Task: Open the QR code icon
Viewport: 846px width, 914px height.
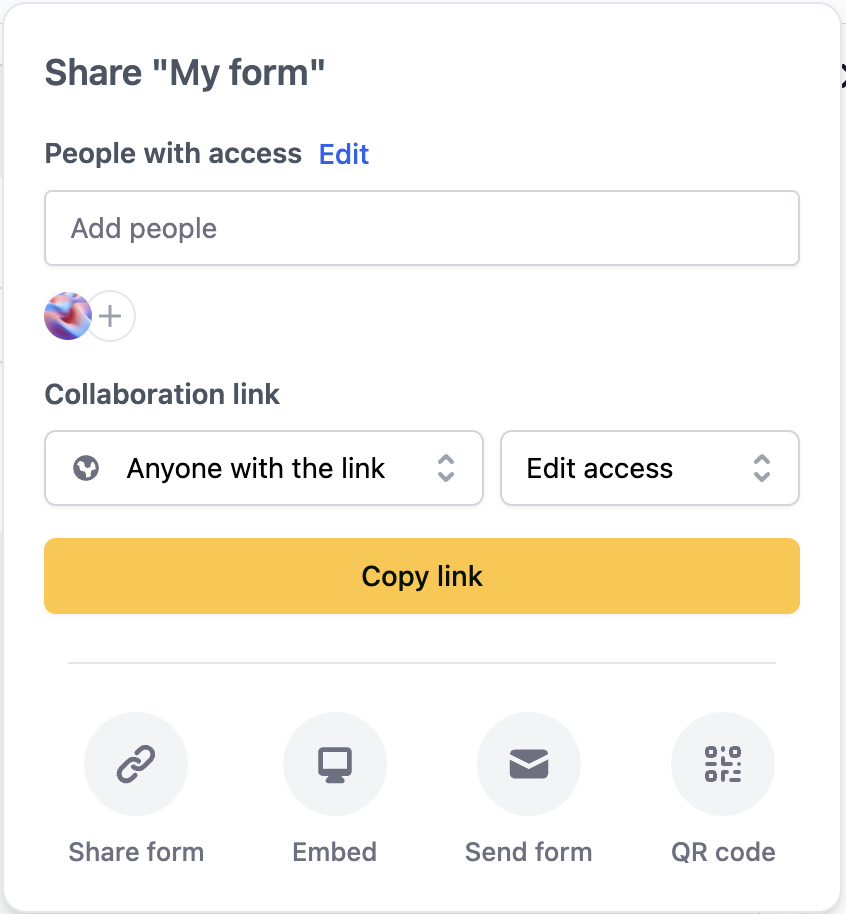Action: pos(722,764)
